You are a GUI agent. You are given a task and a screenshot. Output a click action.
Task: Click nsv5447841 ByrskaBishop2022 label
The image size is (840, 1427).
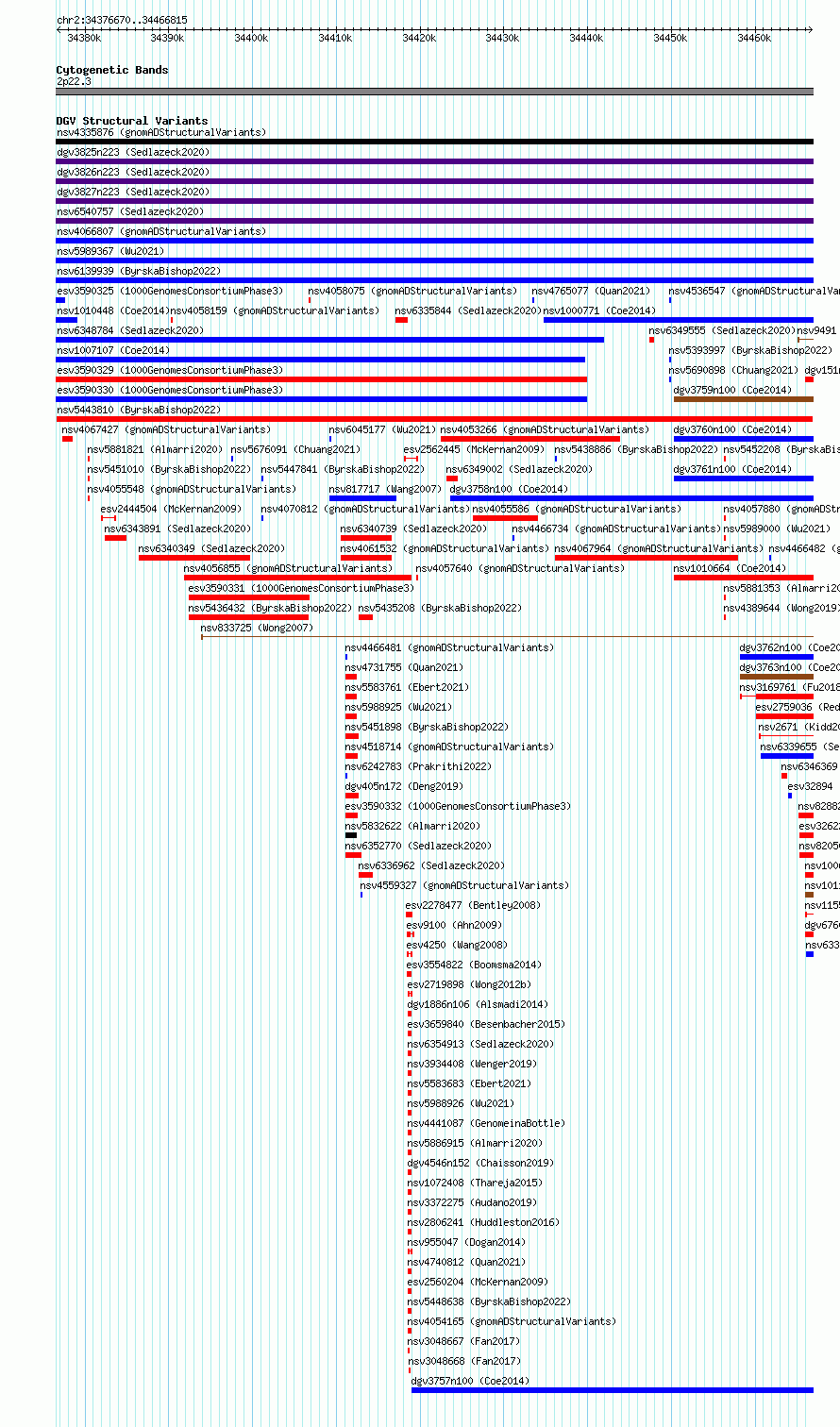pyautogui.click(x=344, y=469)
